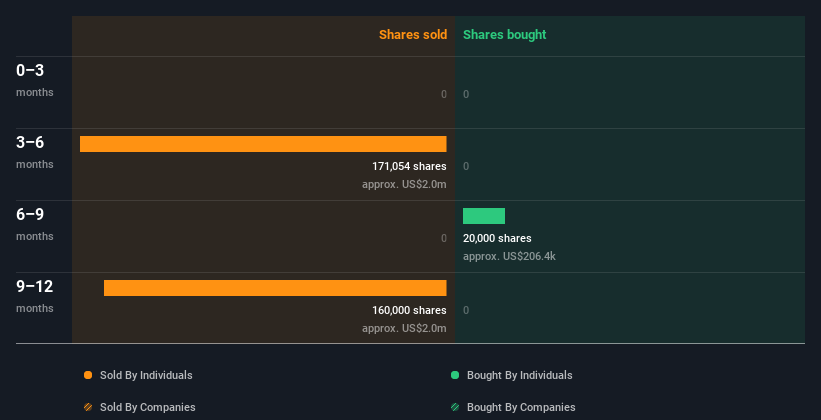The width and height of the screenshot is (821, 420).
Task: Click the 9–12 months row label
Action: point(35,296)
